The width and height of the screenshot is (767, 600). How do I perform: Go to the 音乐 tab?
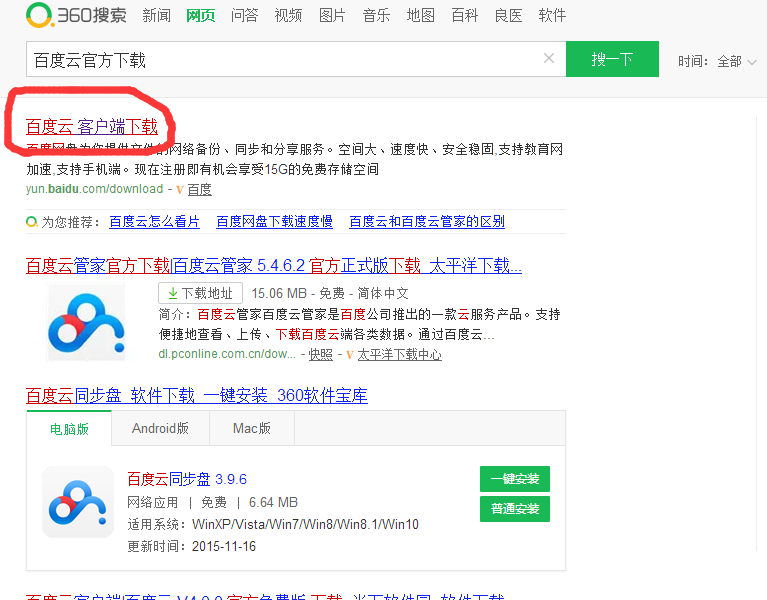(x=376, y=16)
